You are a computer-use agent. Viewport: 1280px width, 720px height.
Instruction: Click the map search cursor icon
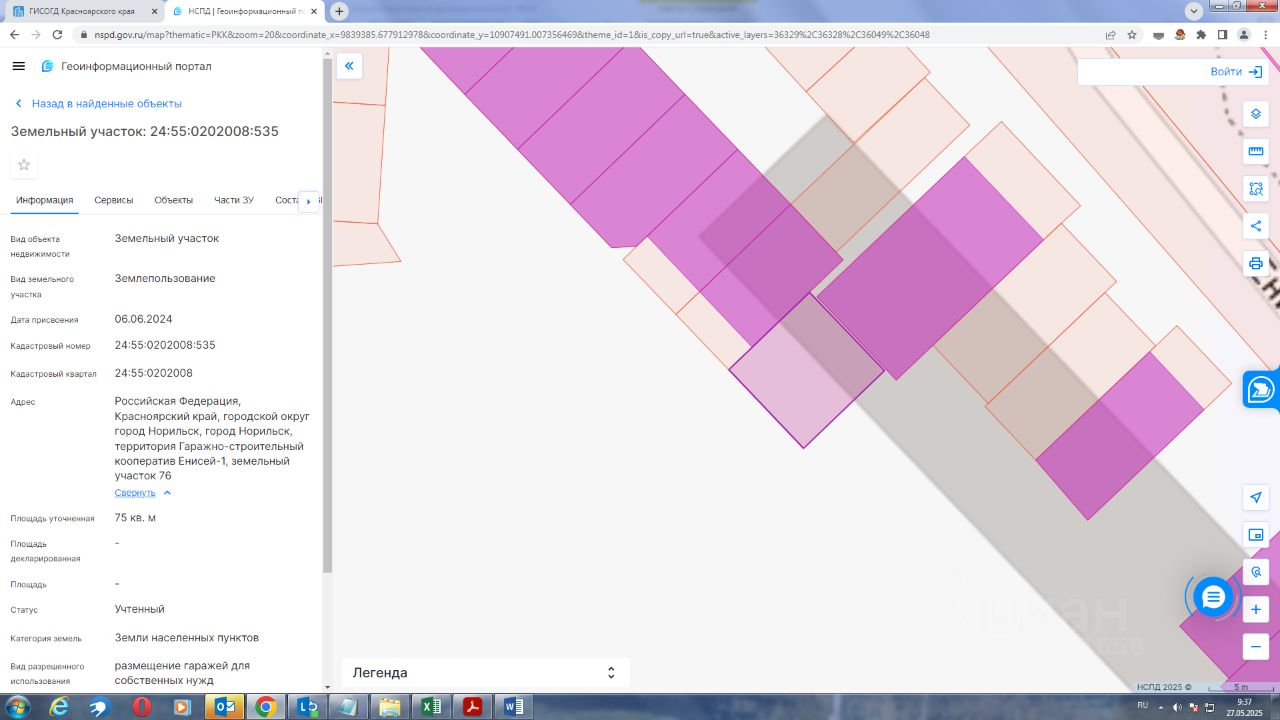click(x=1256, y=572)
